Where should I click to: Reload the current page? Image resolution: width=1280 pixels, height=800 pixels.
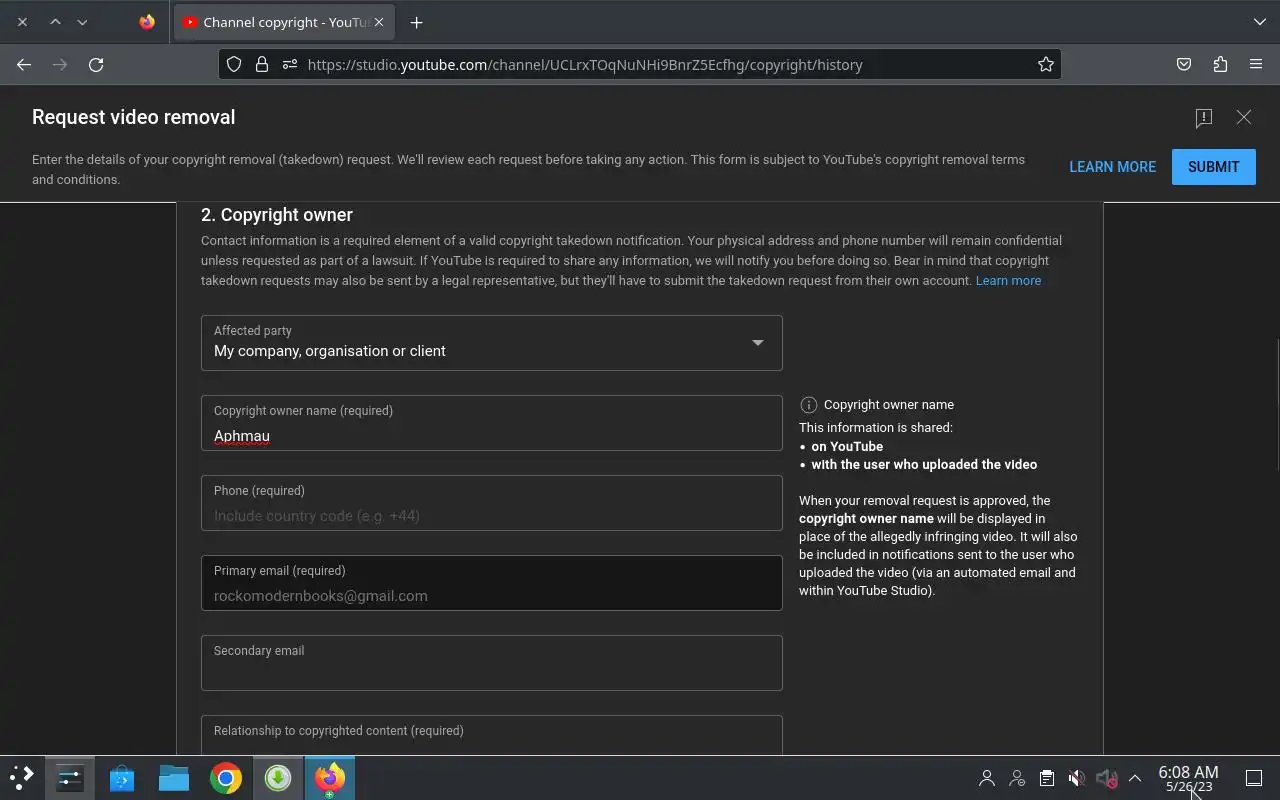coord(96,65)
